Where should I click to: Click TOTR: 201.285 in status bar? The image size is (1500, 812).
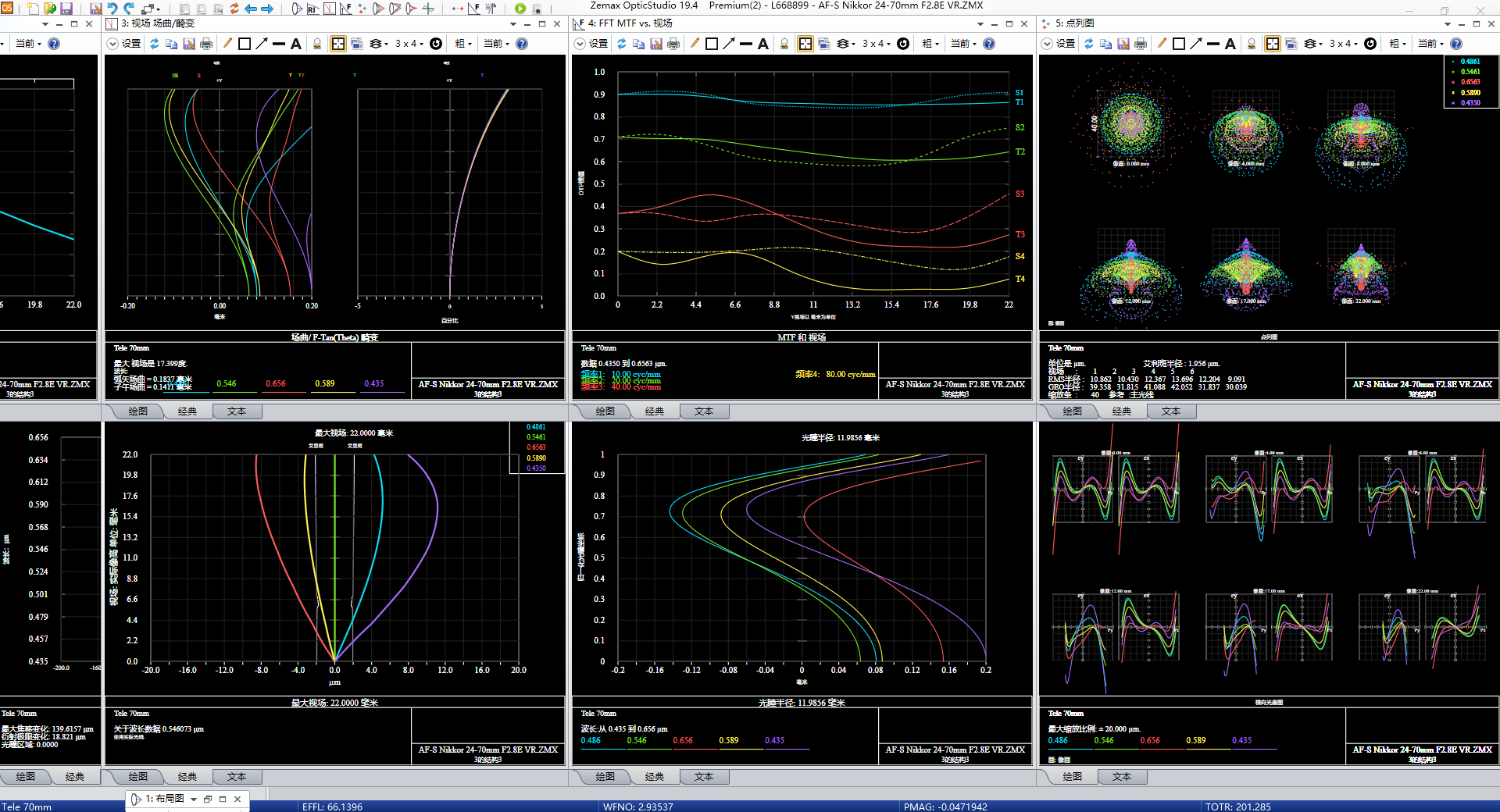[x=1237, y=807]
